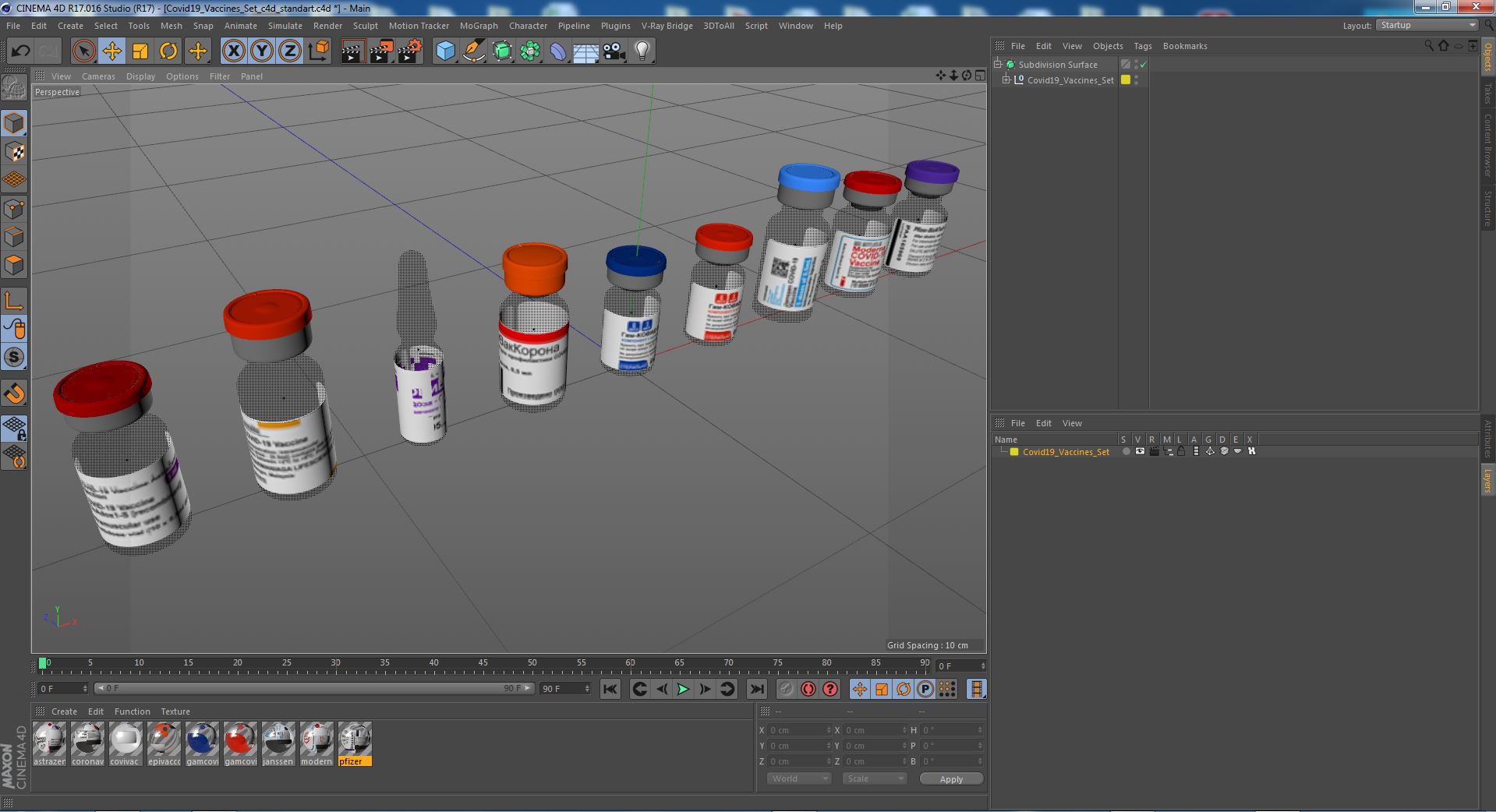Toggle solo dot for the Covid19_Vaccines_Set layer

(1126, 451)
